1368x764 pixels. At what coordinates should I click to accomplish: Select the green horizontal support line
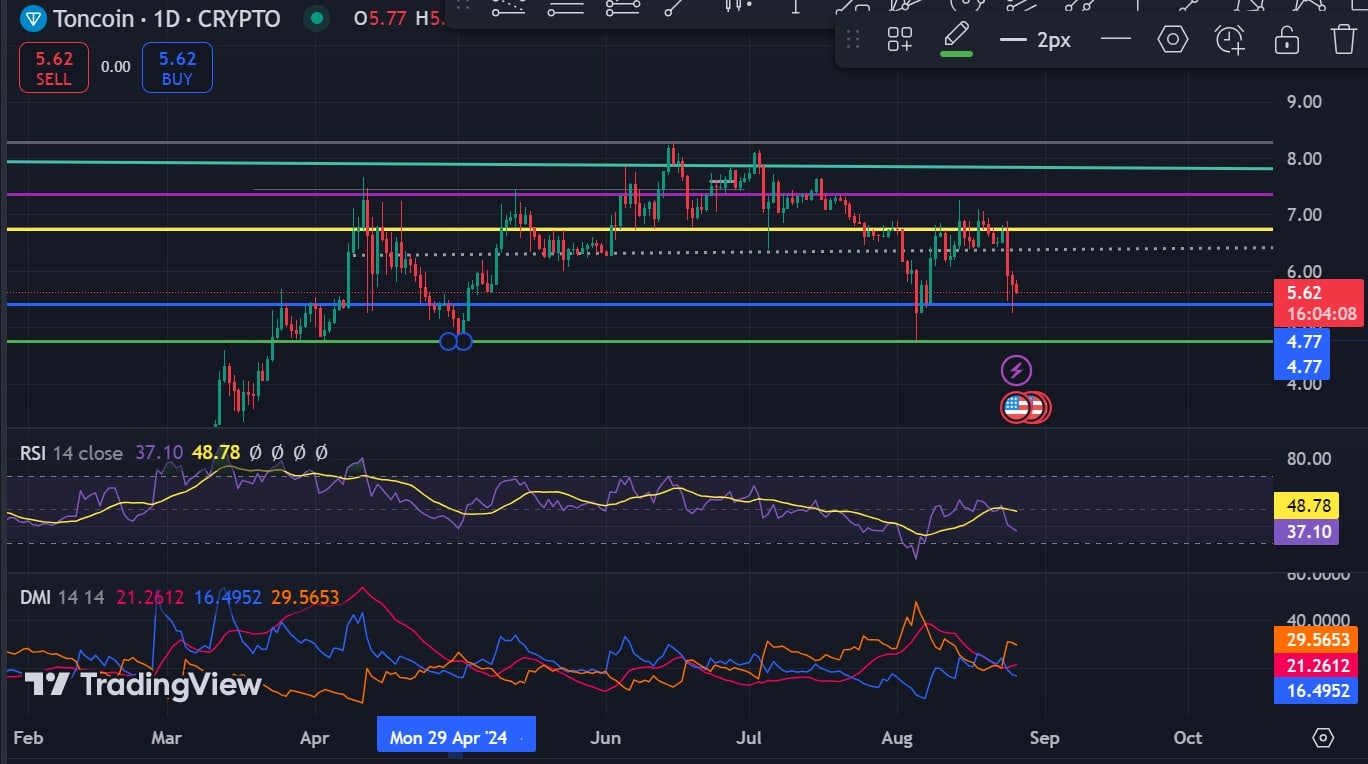(640, 341)
